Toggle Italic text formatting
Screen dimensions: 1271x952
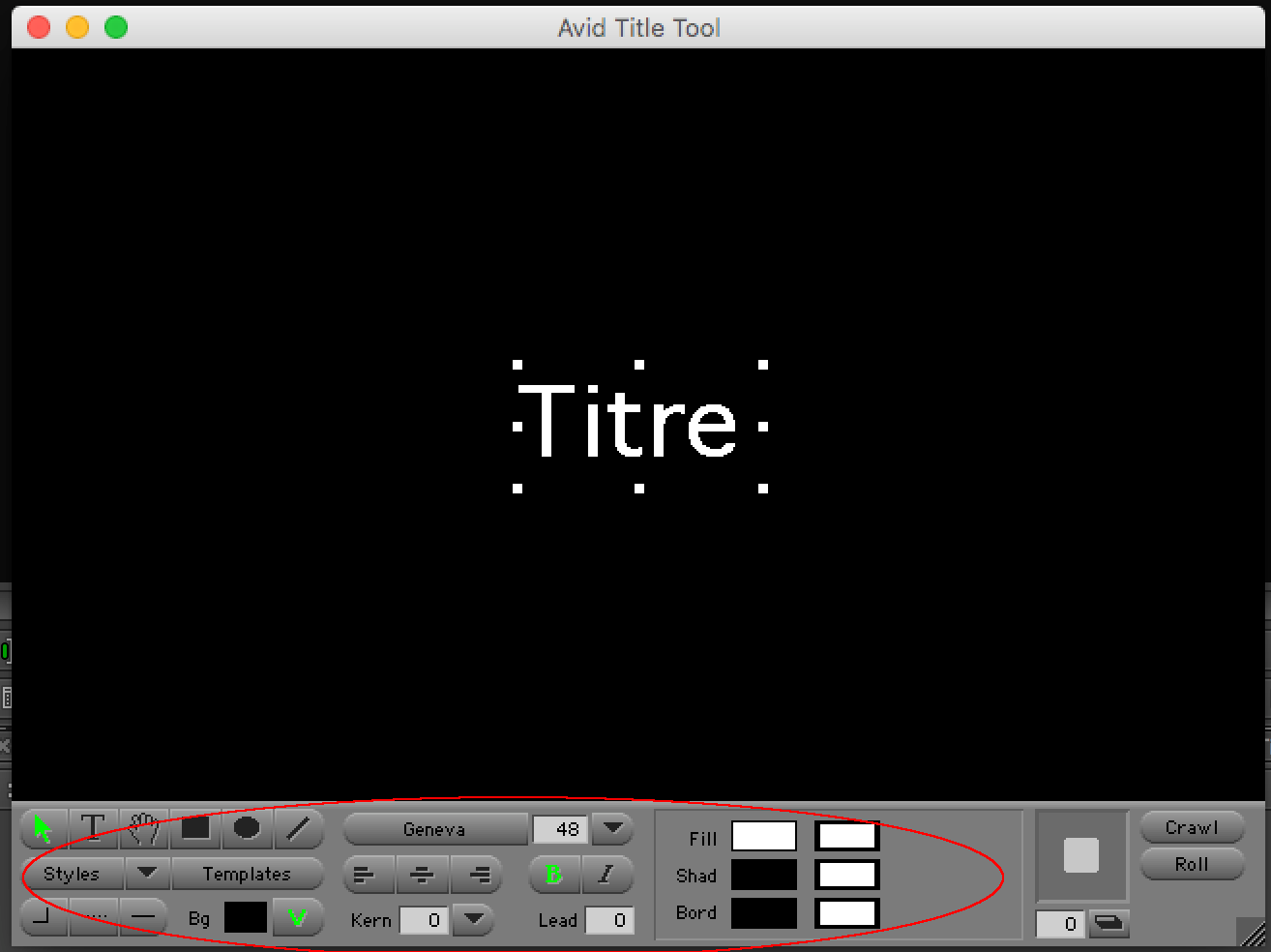click(606, 875)
